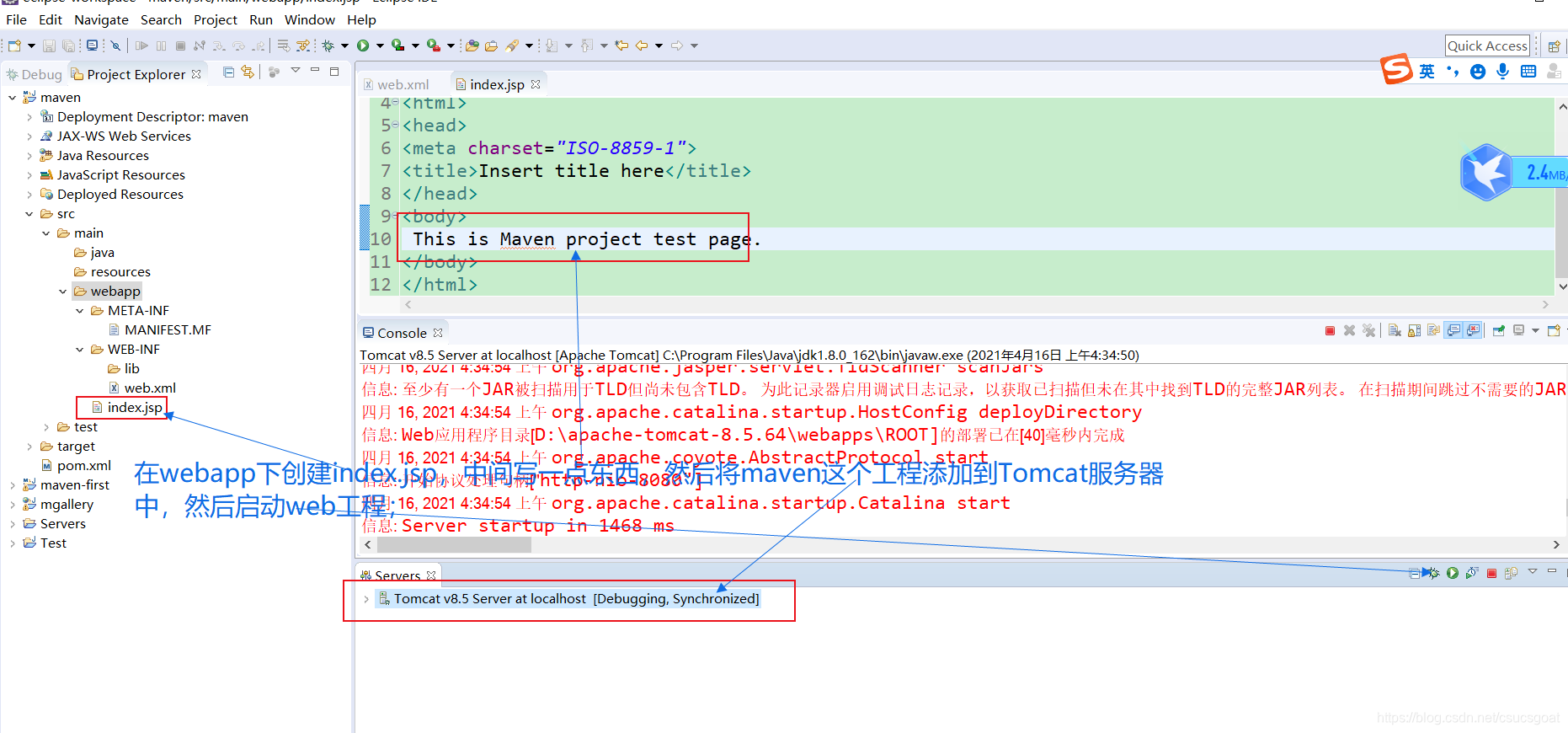Toggle Pin Console button
1568x733 pixels.
[x=1499, y=331]
